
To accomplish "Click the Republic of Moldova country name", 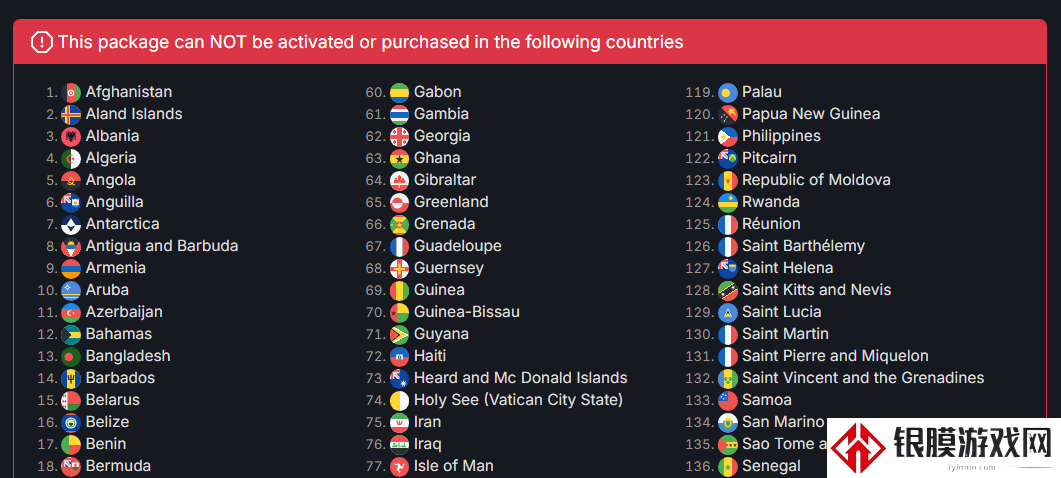I will 816,180.
